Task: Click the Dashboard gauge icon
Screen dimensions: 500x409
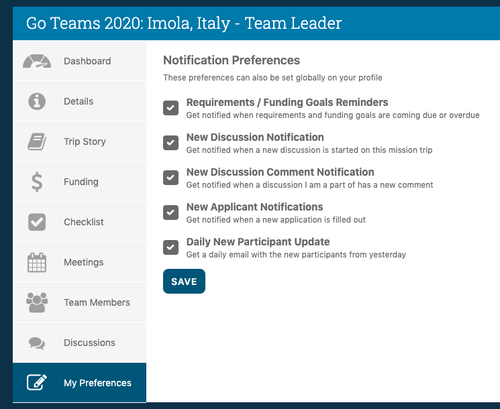Action: click(x=37, y=61)
